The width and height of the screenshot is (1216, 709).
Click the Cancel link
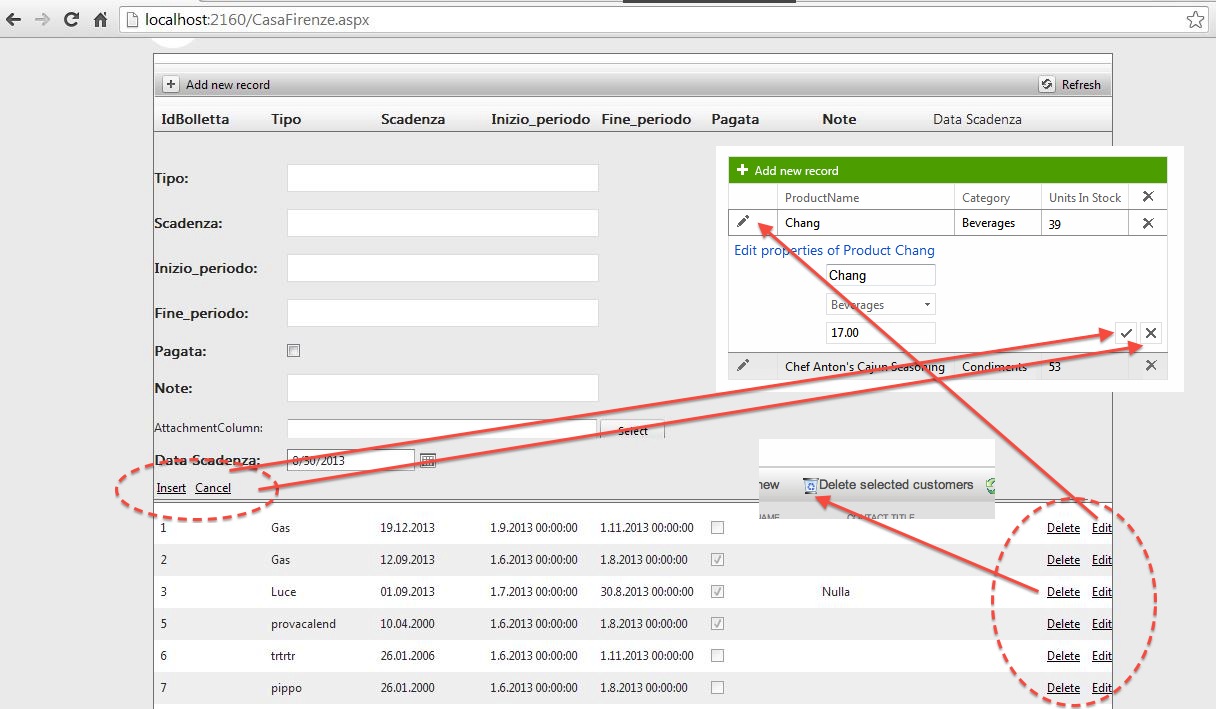(x=213, y=488)
